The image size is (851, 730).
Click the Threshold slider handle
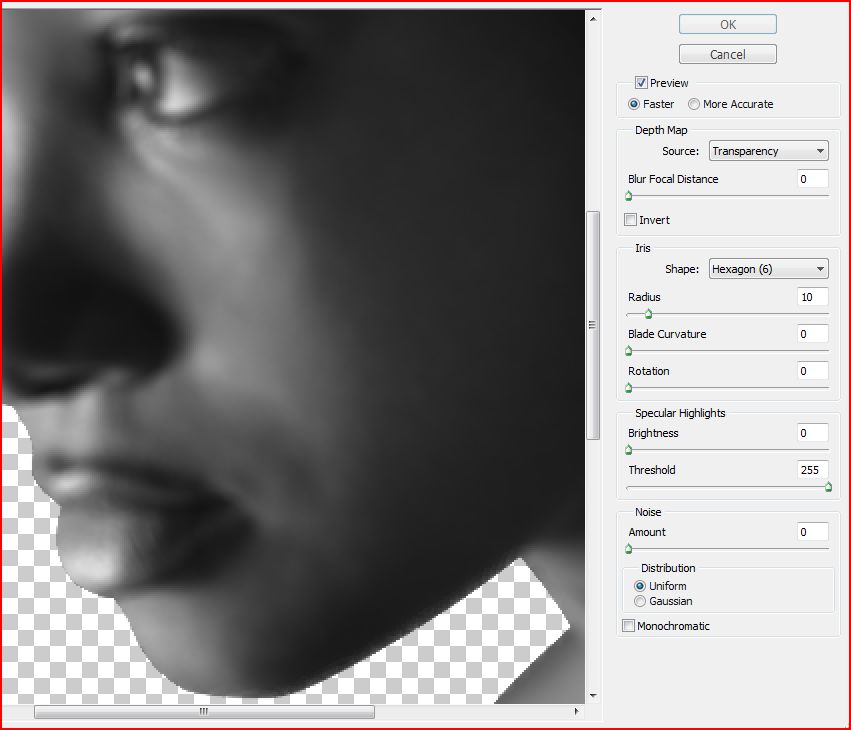coord(828,487)
